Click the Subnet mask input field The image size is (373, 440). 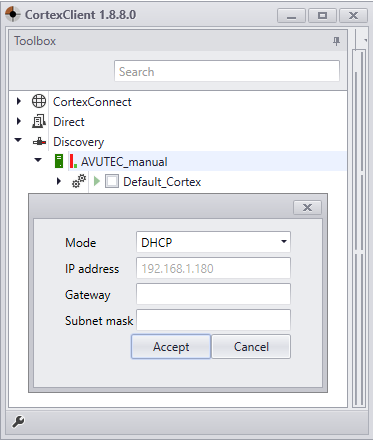pos(213,320)
